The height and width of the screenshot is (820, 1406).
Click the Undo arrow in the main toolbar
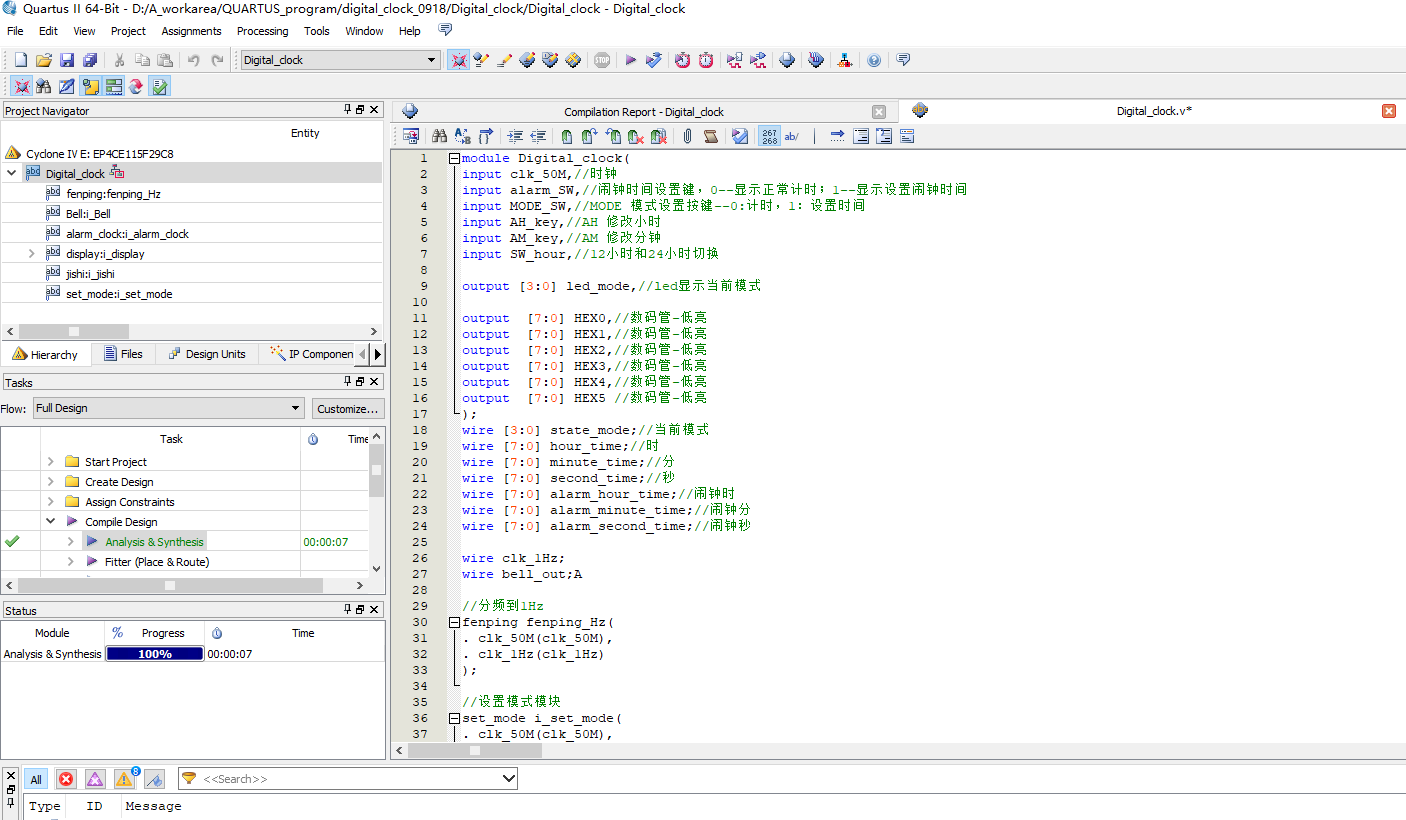click(194, 60)
